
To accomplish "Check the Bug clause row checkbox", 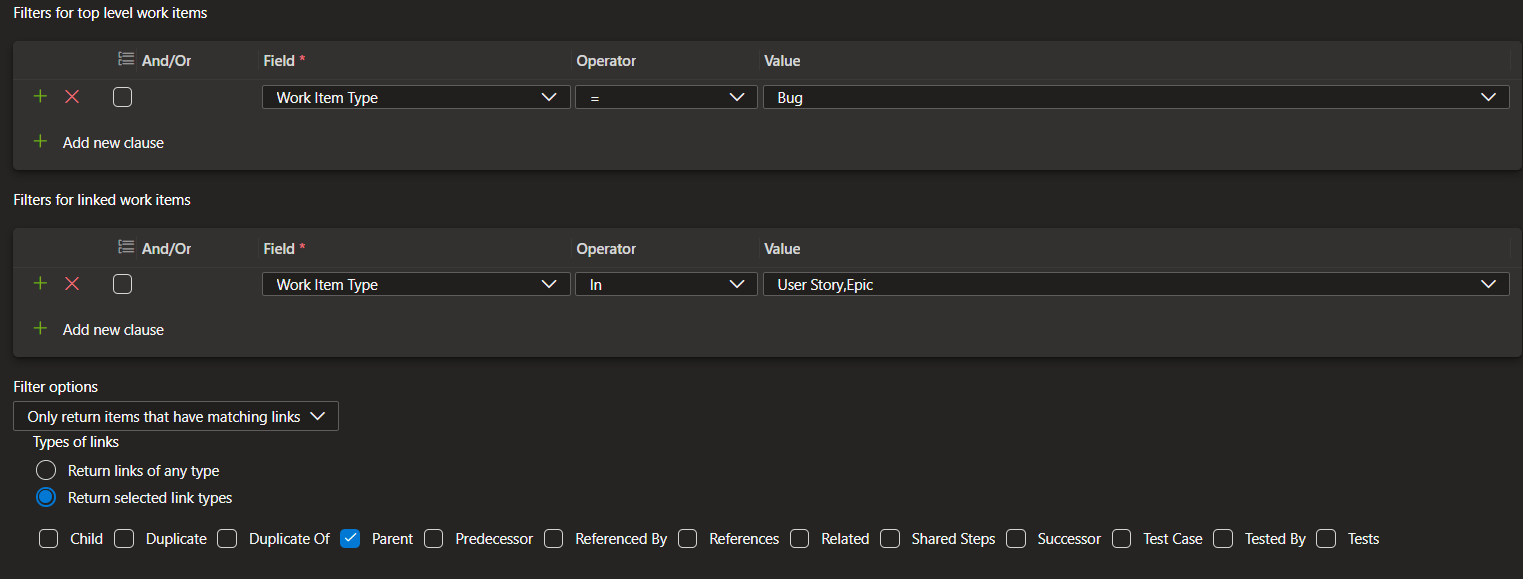I will point(123,97).
